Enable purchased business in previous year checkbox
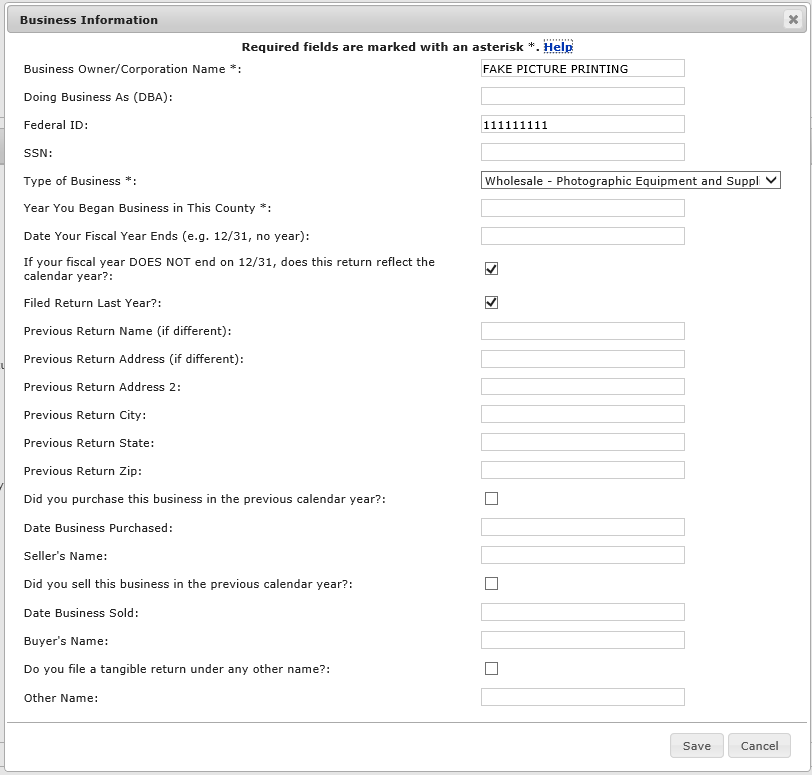812x775 pixels. click(491, 499)
